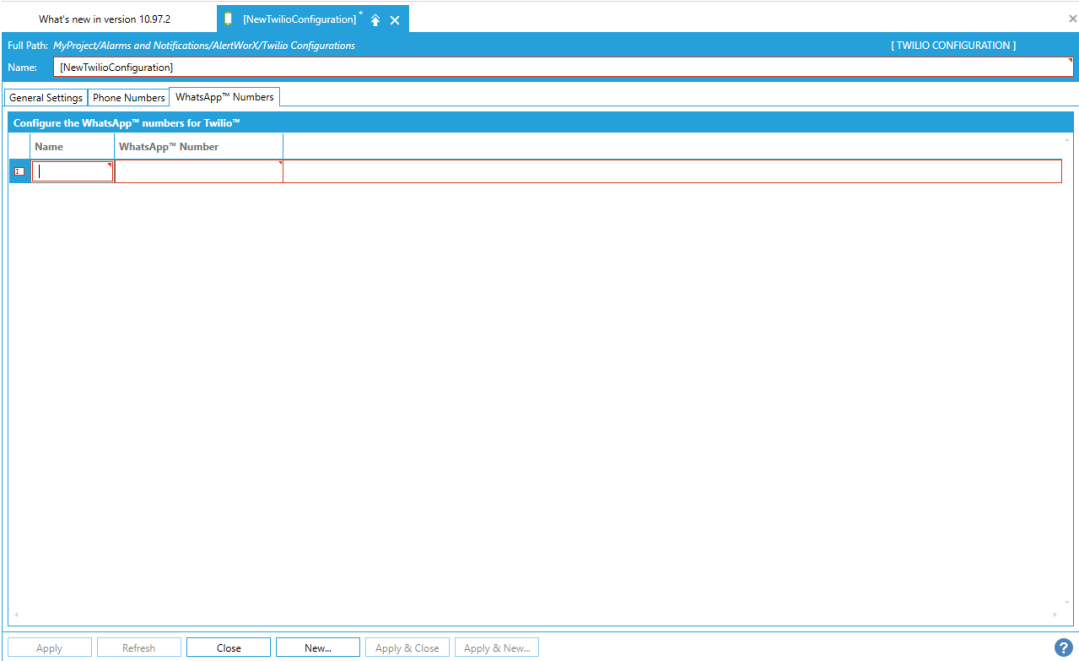This screenshot has width=1079, height=661.
Task: Click the WhatsApp™ Number column header
Action: tap(198, 147)
